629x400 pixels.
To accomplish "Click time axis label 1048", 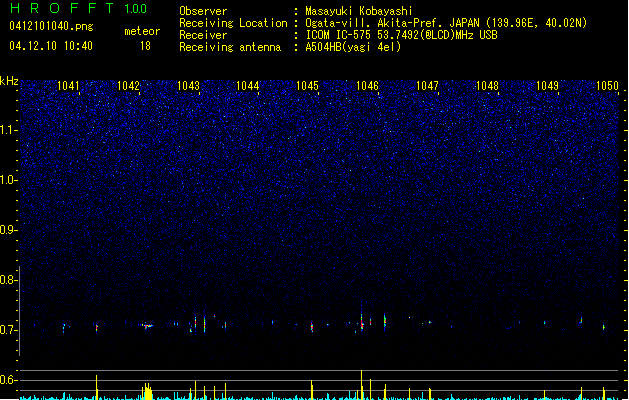I will (x=487, y=86).
